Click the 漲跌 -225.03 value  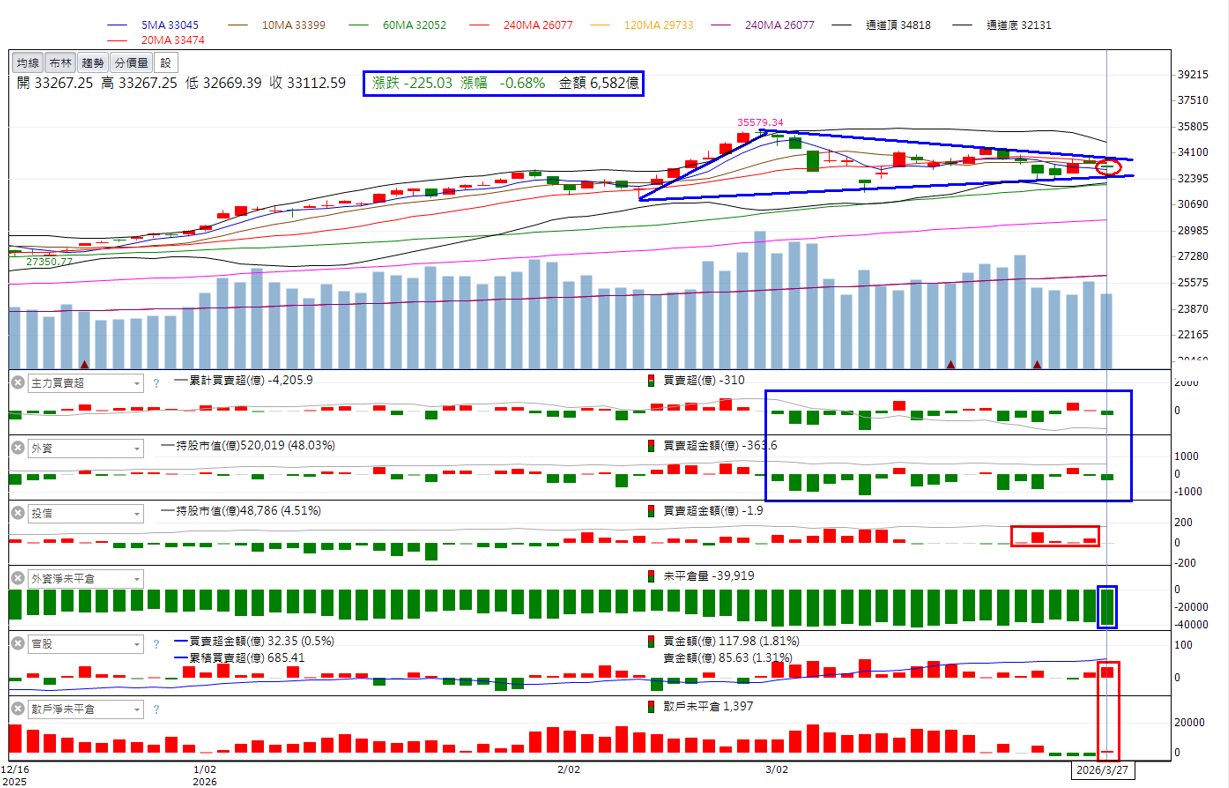(412, 83)
